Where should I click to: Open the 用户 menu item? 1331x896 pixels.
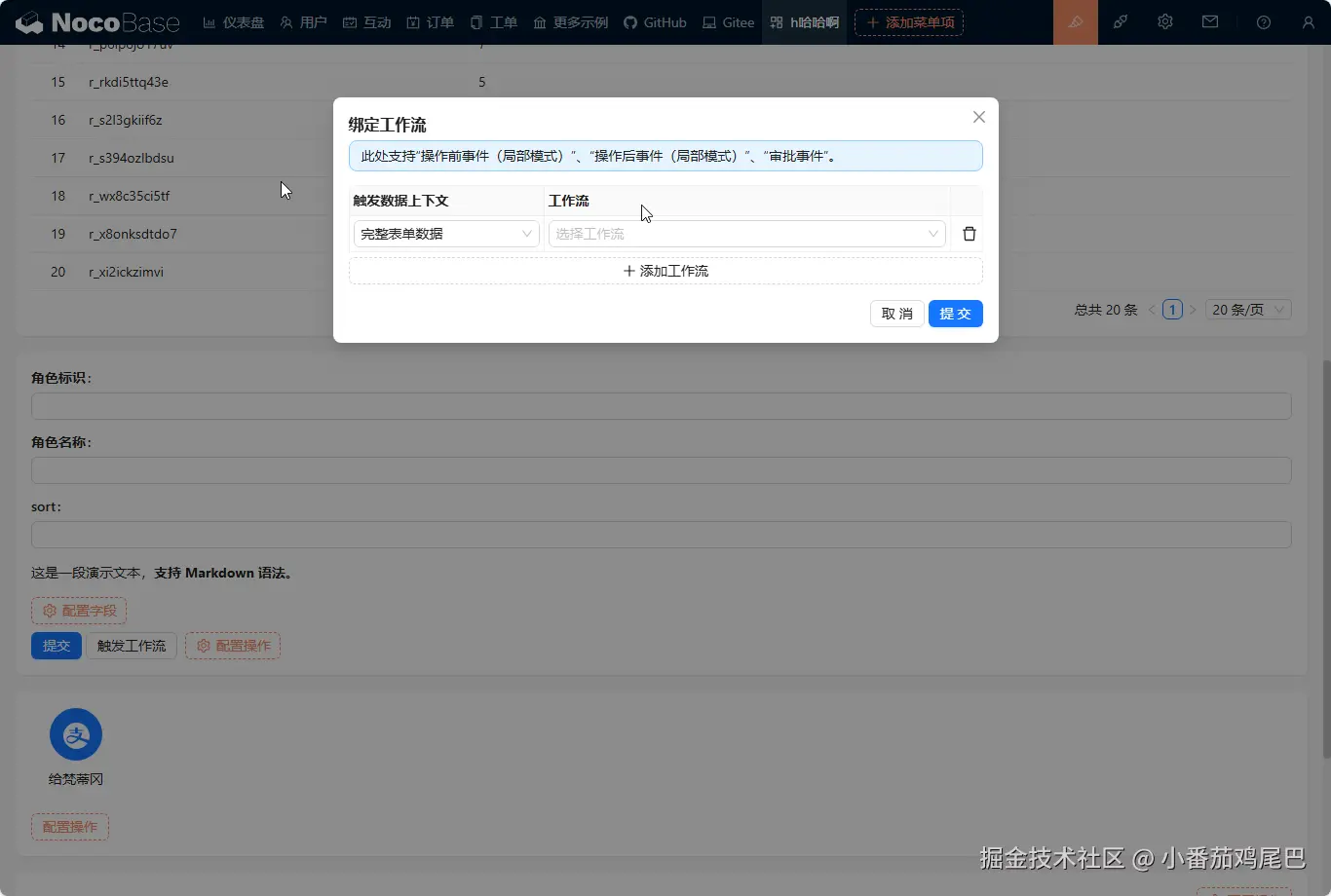click(x=303, y=22)
